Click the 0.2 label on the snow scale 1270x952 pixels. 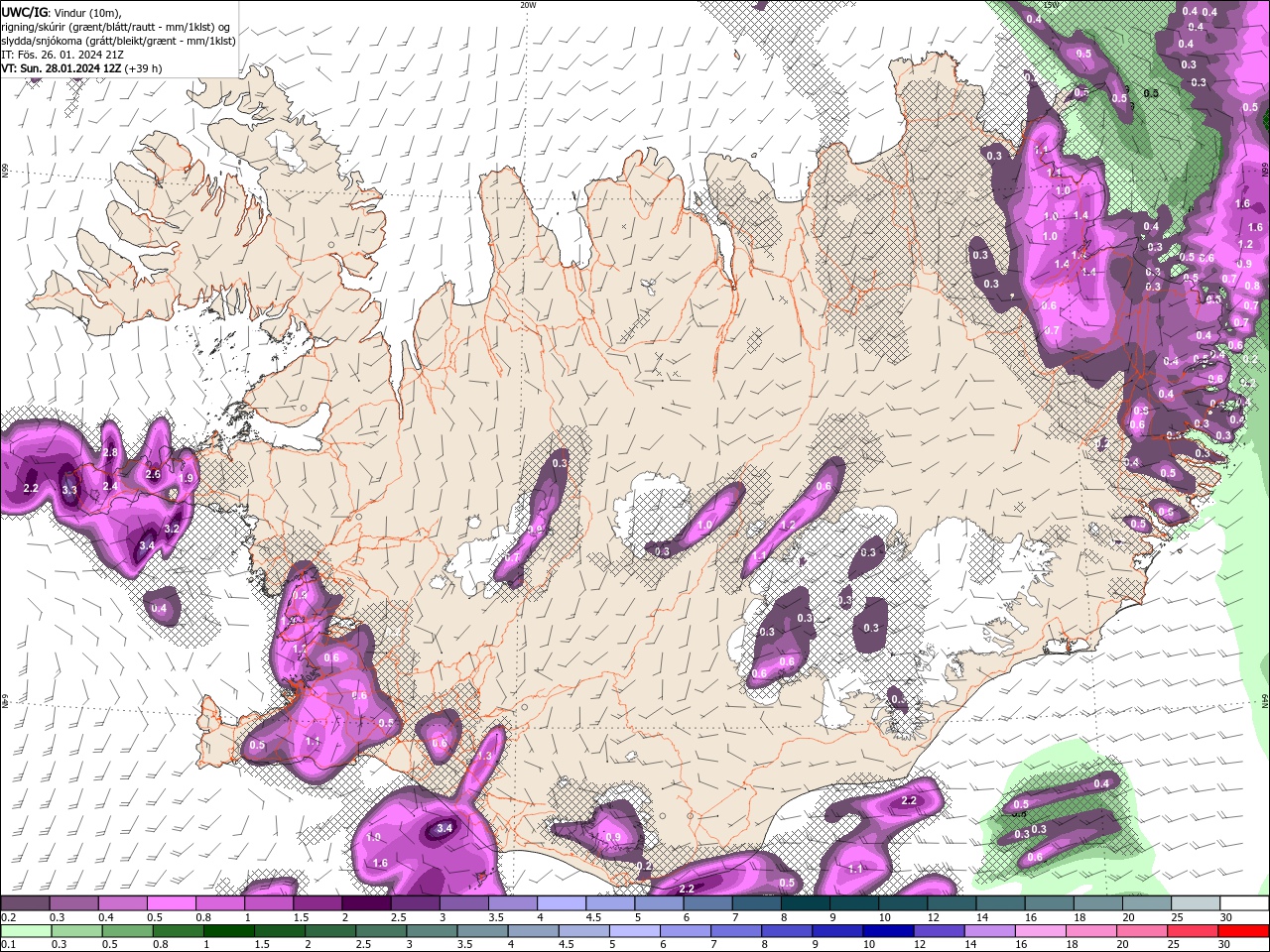[x=7, y=917]
